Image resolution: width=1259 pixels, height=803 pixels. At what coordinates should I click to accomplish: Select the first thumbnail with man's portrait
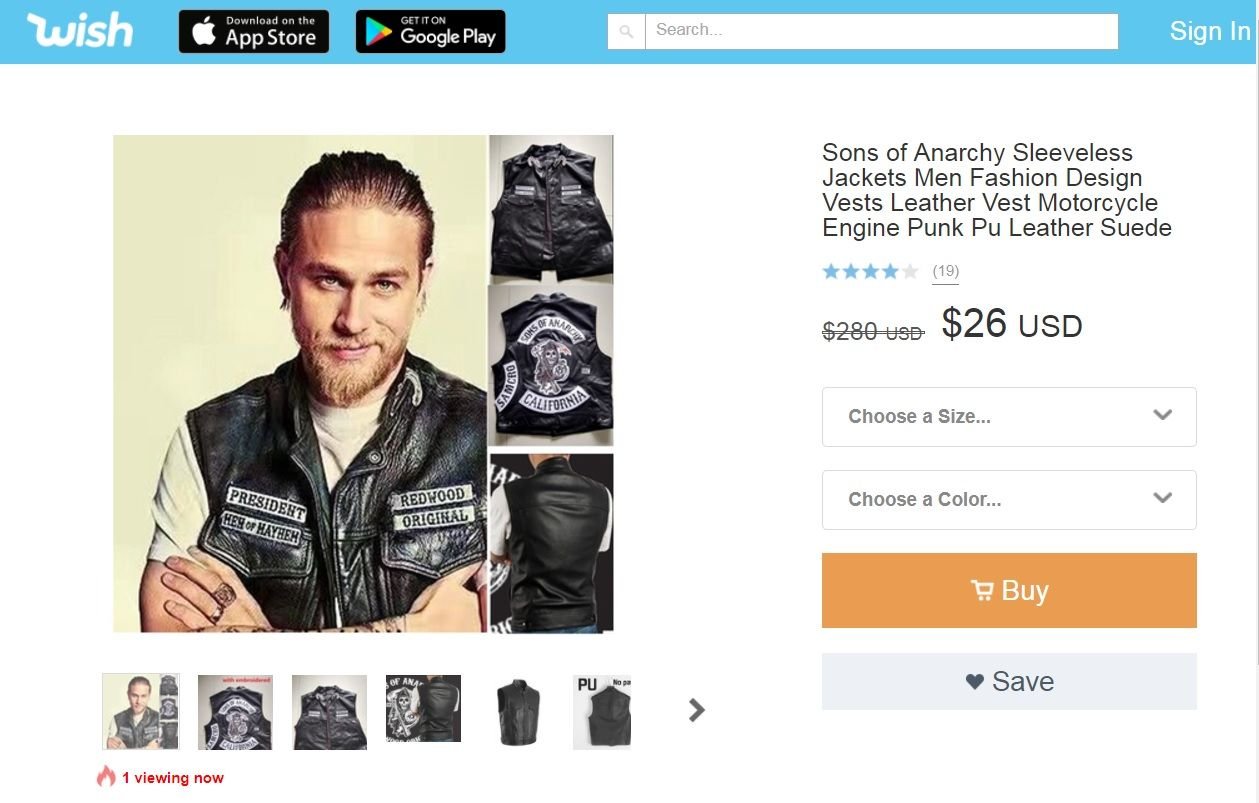pyautogui.click(x=141, y=711)
